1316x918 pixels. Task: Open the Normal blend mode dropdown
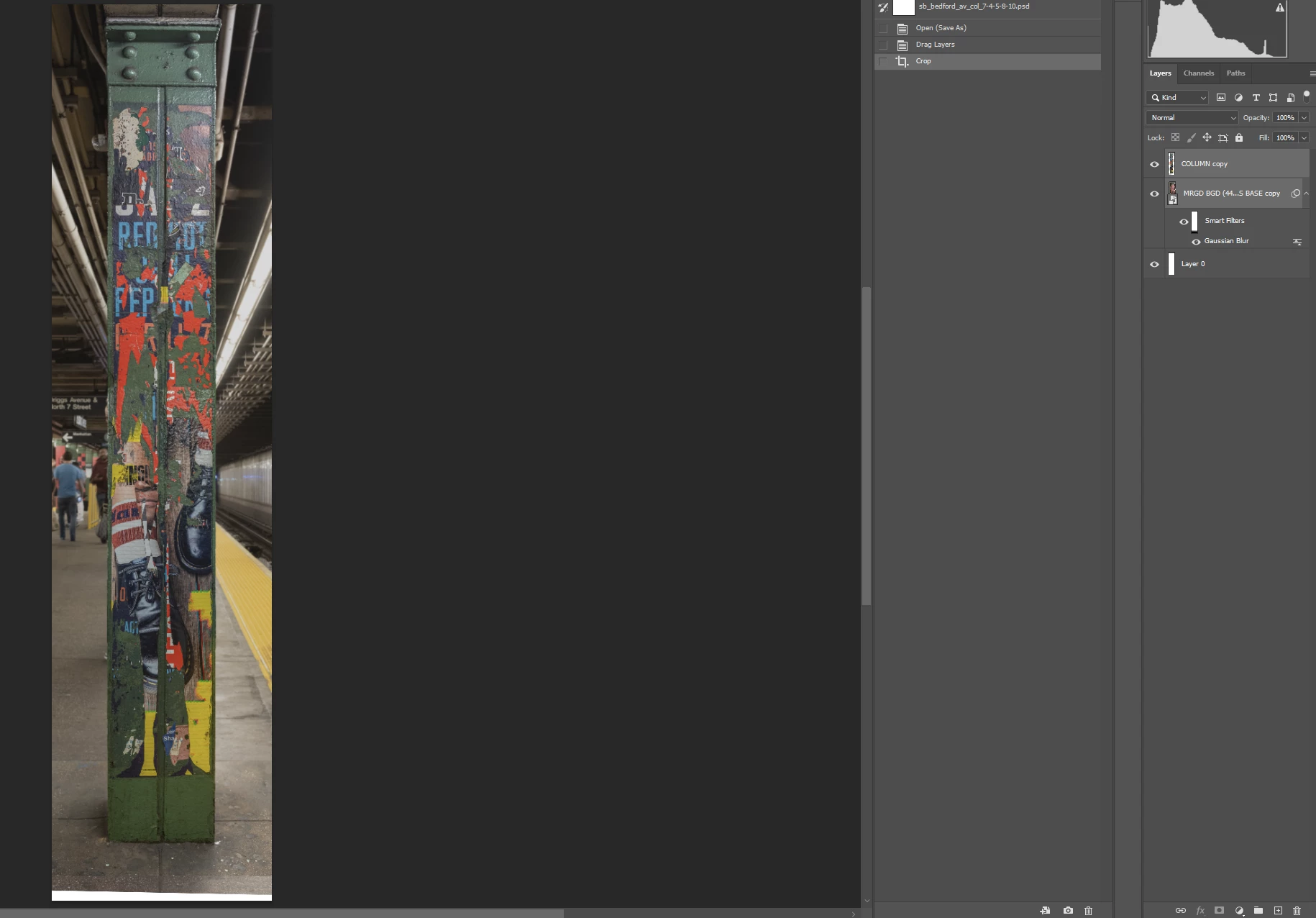pos(1192,118)
